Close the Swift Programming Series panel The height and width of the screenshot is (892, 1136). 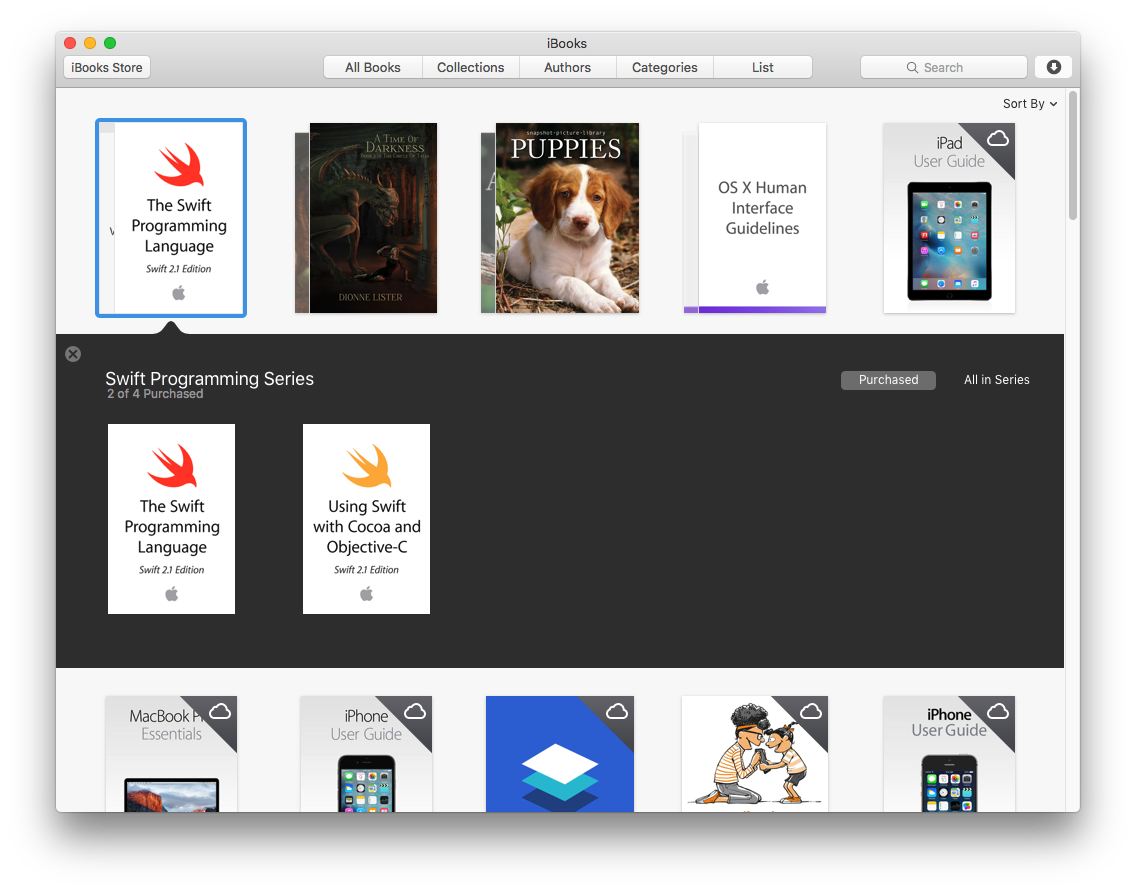(73, 354)
